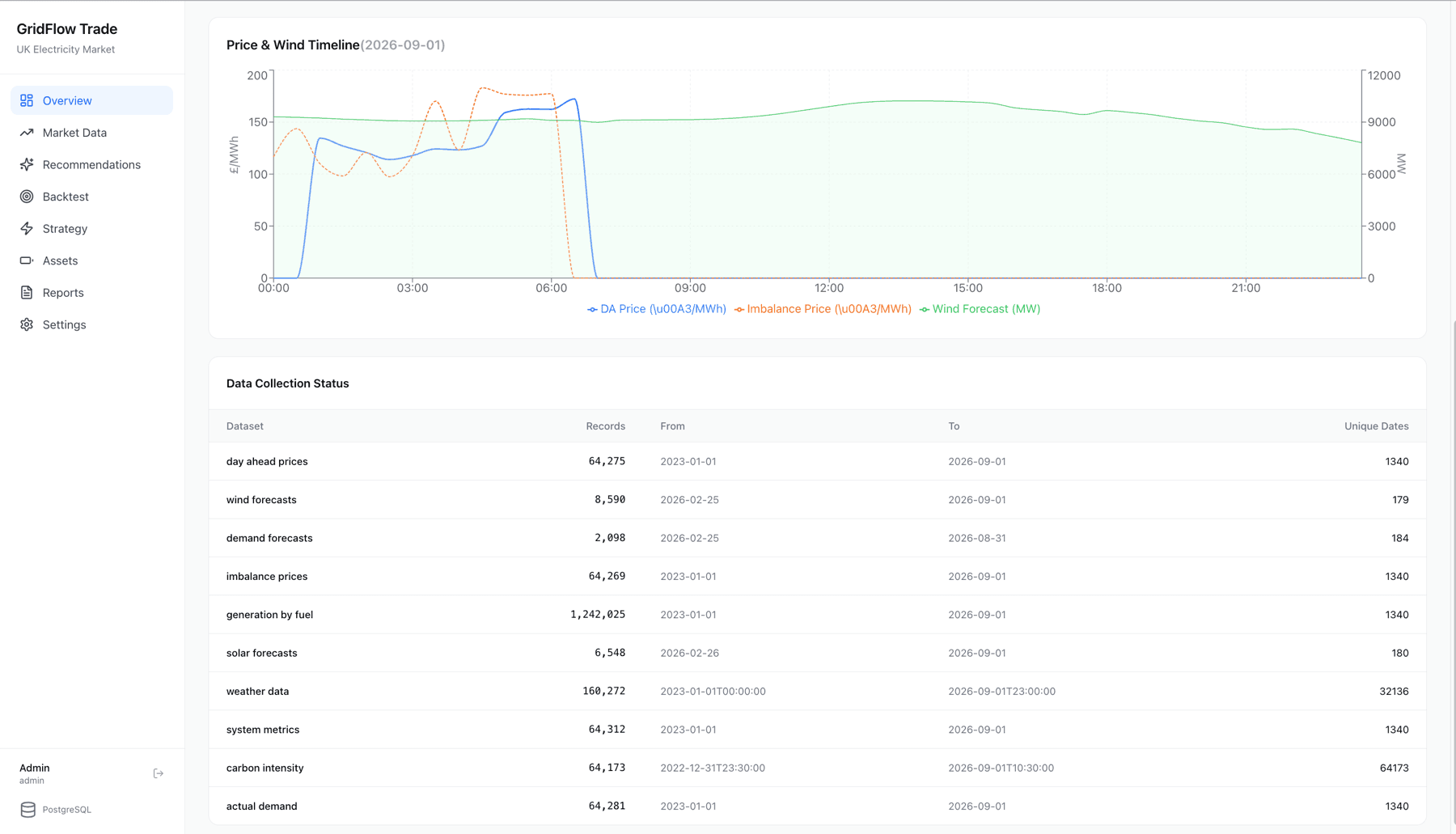Go to Market Data section
Viewport: 1456px width, 834px height.
point(92,133)
